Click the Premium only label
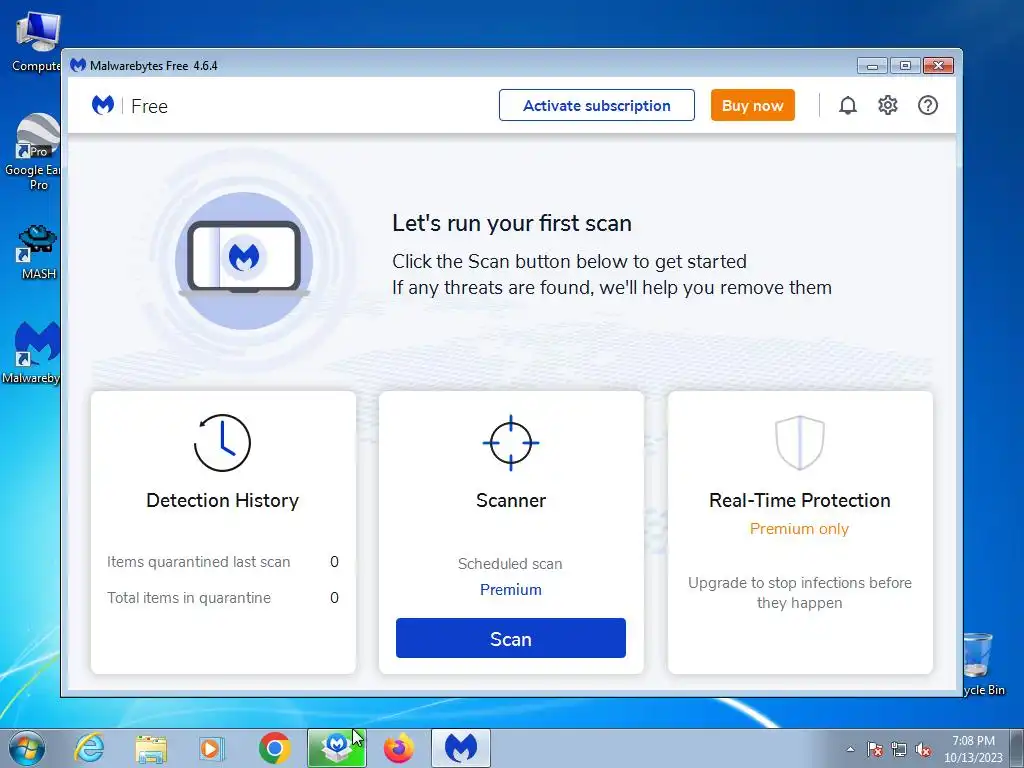Screen dimensions: 1024x768 point(799,529)
